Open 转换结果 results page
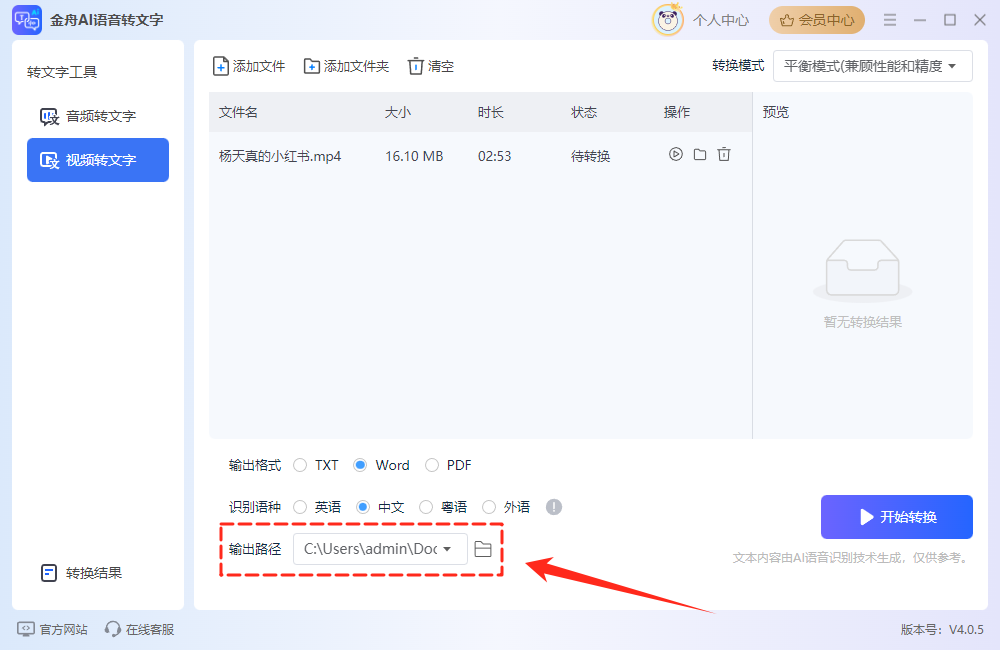The width and height of the screenshot is (1000, 650). [81, 573]
